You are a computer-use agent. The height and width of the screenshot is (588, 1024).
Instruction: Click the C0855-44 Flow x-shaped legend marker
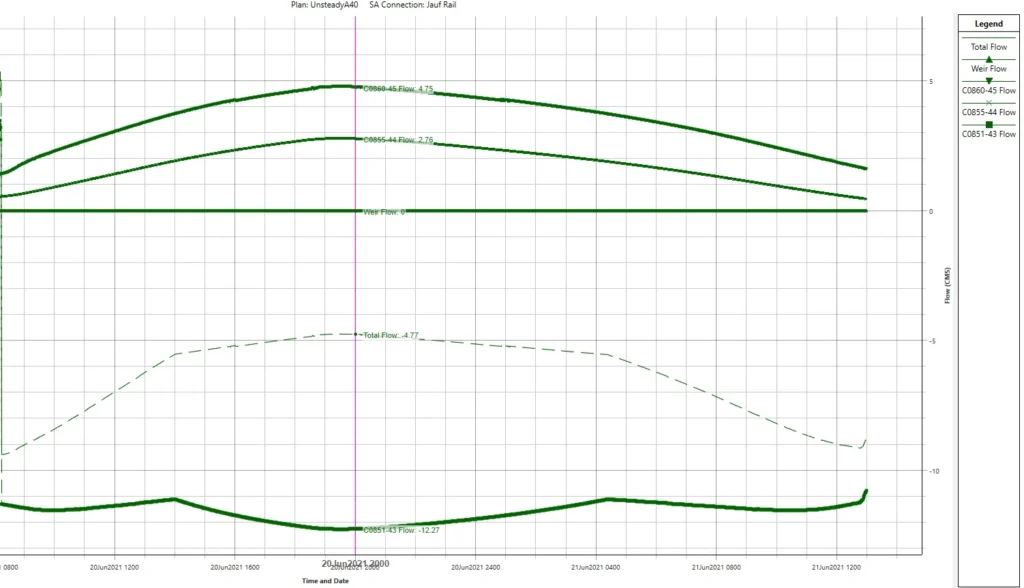click(x=988, y=103)
